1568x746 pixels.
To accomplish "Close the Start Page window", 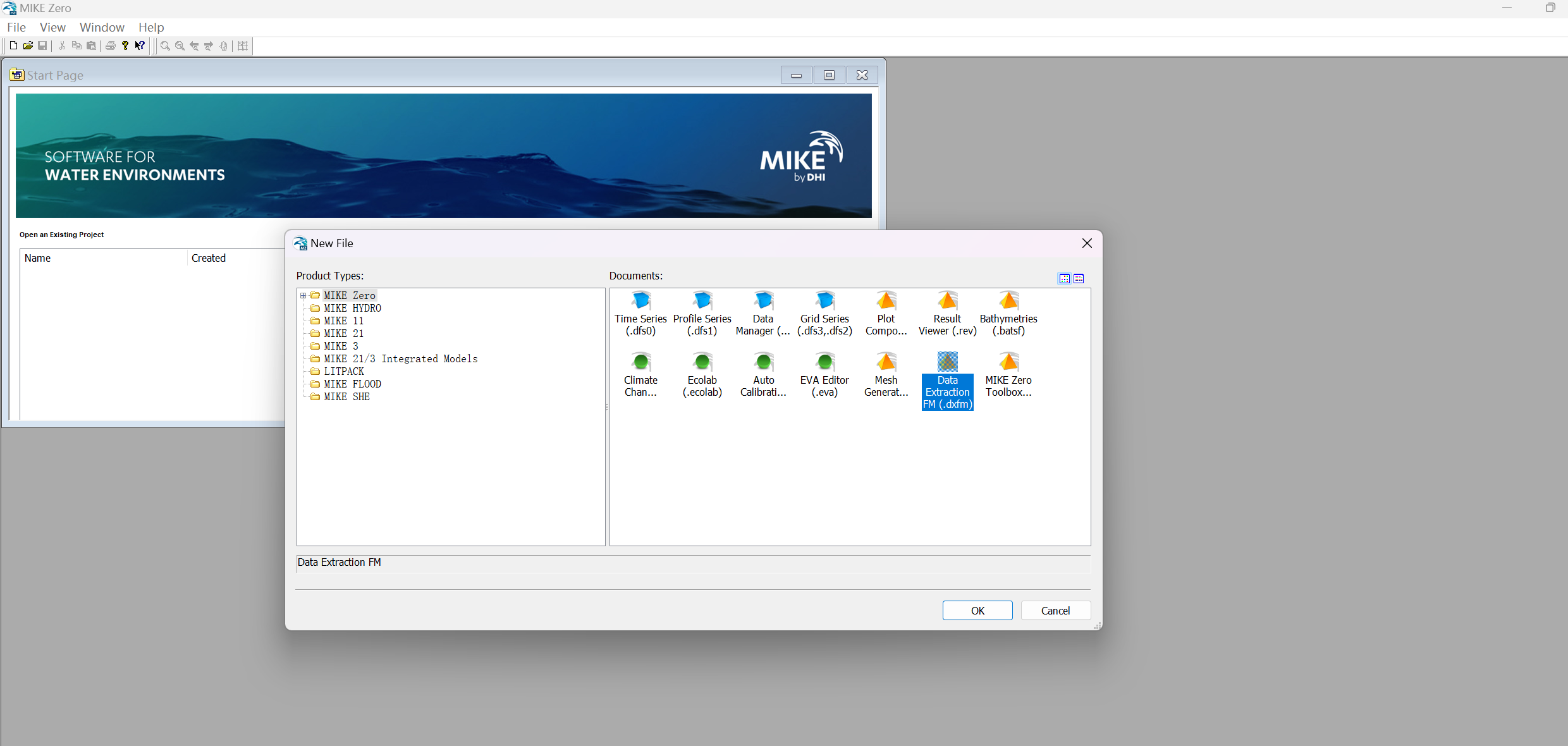I will (862, 75).
